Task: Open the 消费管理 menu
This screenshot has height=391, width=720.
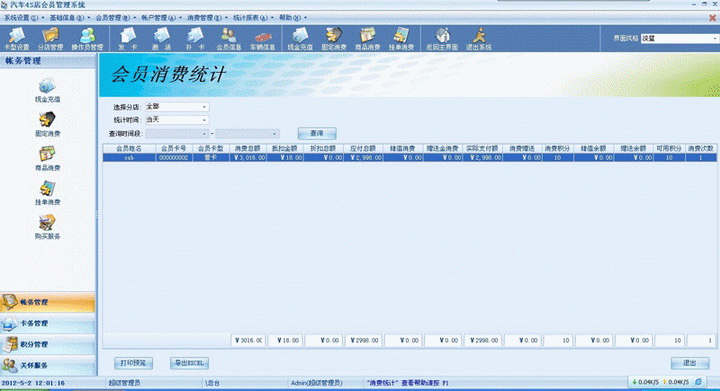Action: 207,18
